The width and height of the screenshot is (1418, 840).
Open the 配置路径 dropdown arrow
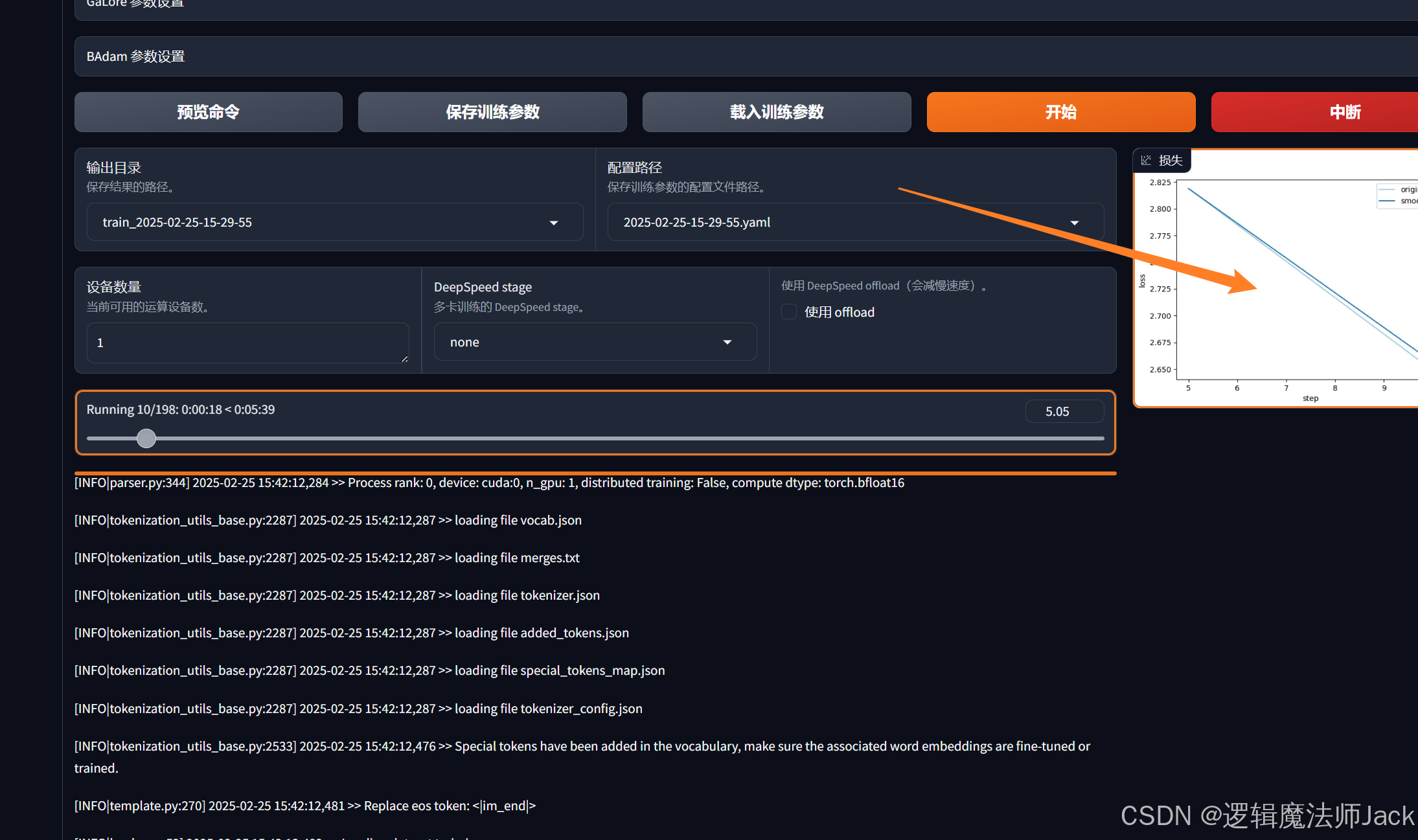pyautogui.click(x=1075, y=223)
